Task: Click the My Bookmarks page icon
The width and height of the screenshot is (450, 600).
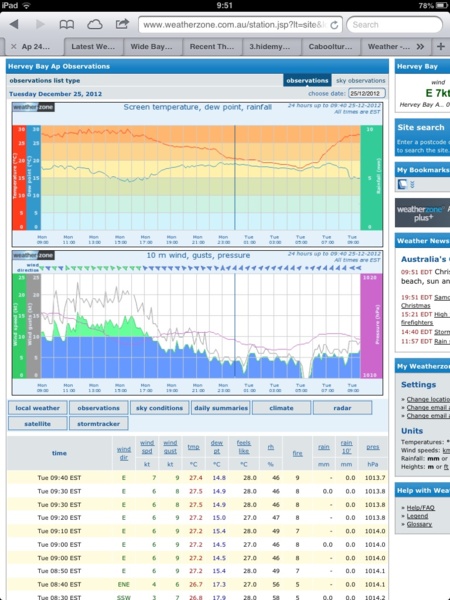Action: click(x=402, y=184)
